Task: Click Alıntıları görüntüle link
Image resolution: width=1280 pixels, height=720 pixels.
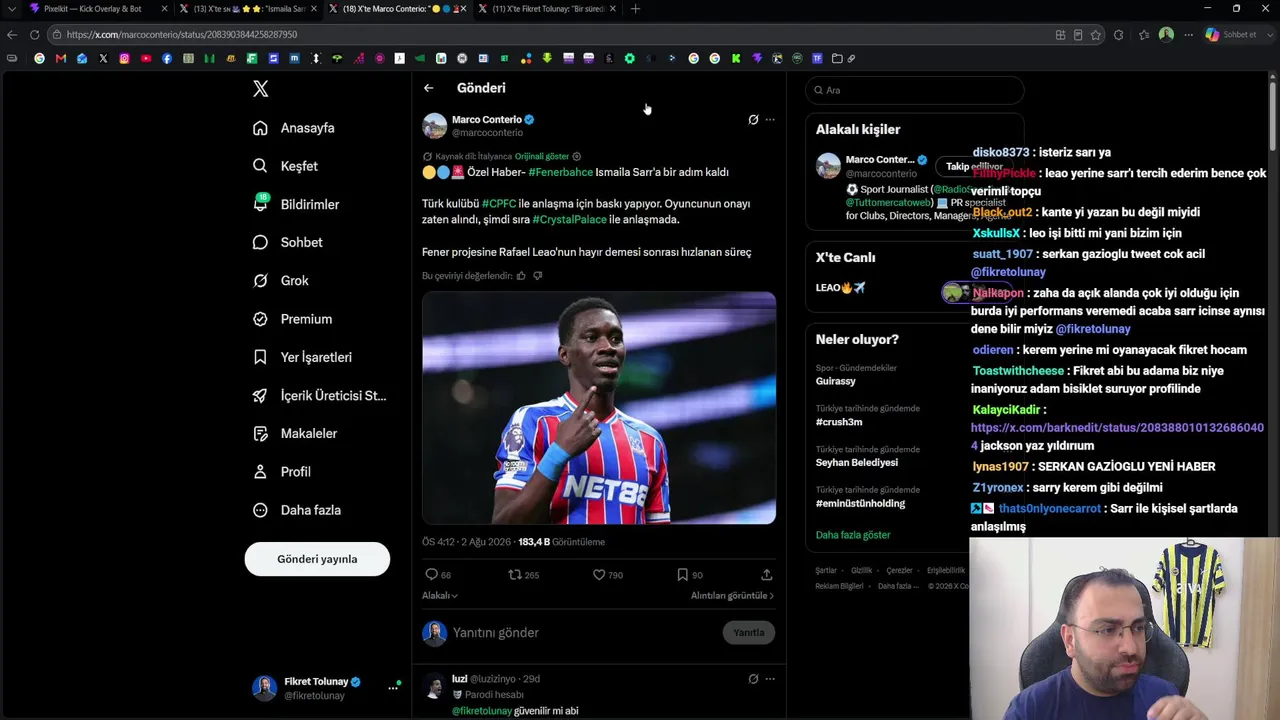Action: pyautogui.click(x=732, y=596)
